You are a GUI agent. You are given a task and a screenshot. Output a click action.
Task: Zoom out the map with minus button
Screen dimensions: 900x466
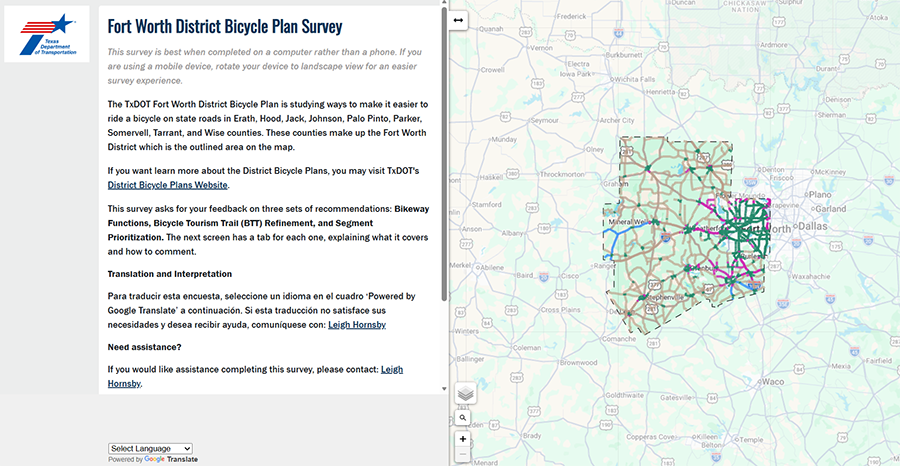coord(463,455)
